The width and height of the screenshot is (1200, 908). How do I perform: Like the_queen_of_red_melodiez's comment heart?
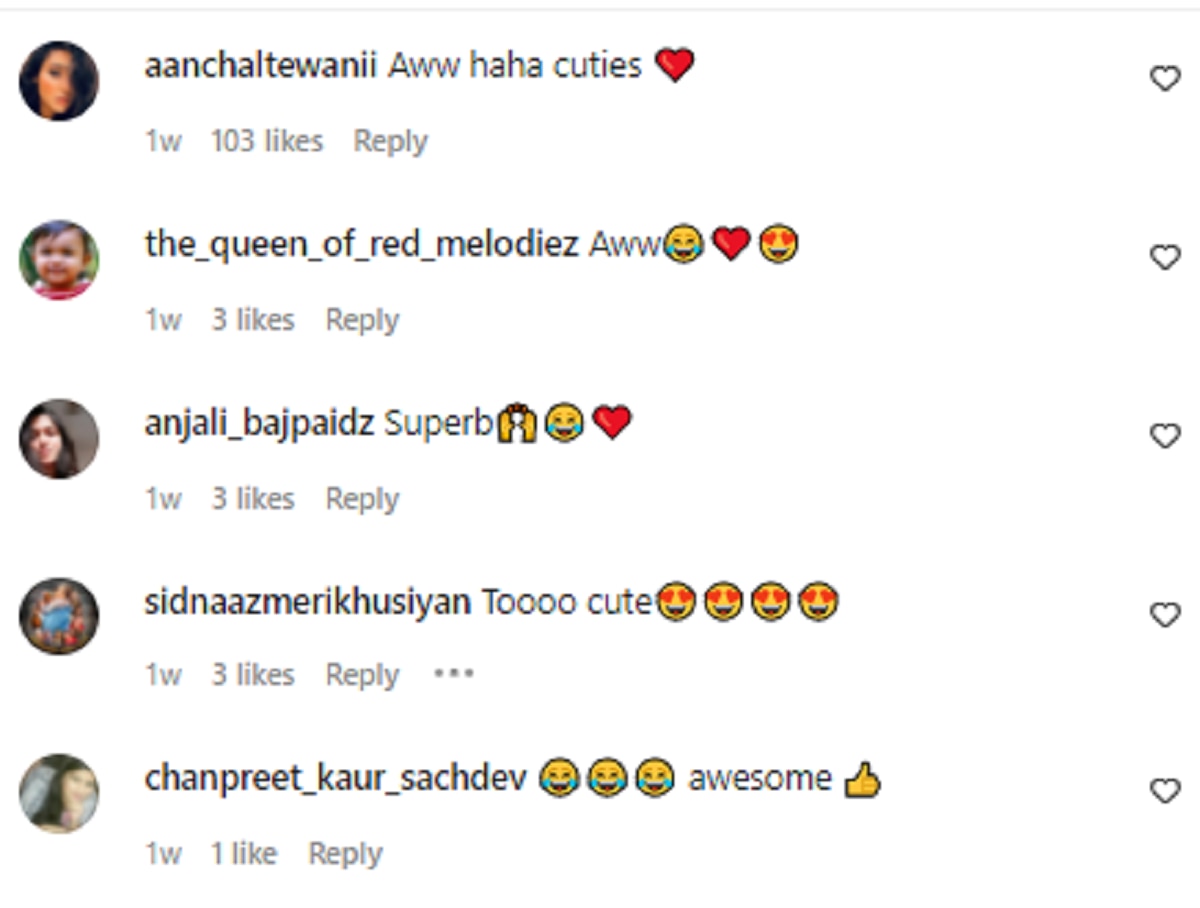[x=1165, y=258]
